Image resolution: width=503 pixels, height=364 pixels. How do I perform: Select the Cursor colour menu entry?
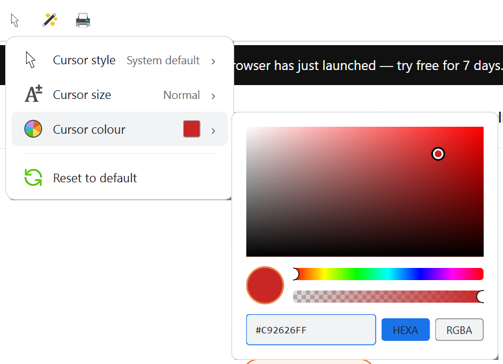tap(120, 129)
